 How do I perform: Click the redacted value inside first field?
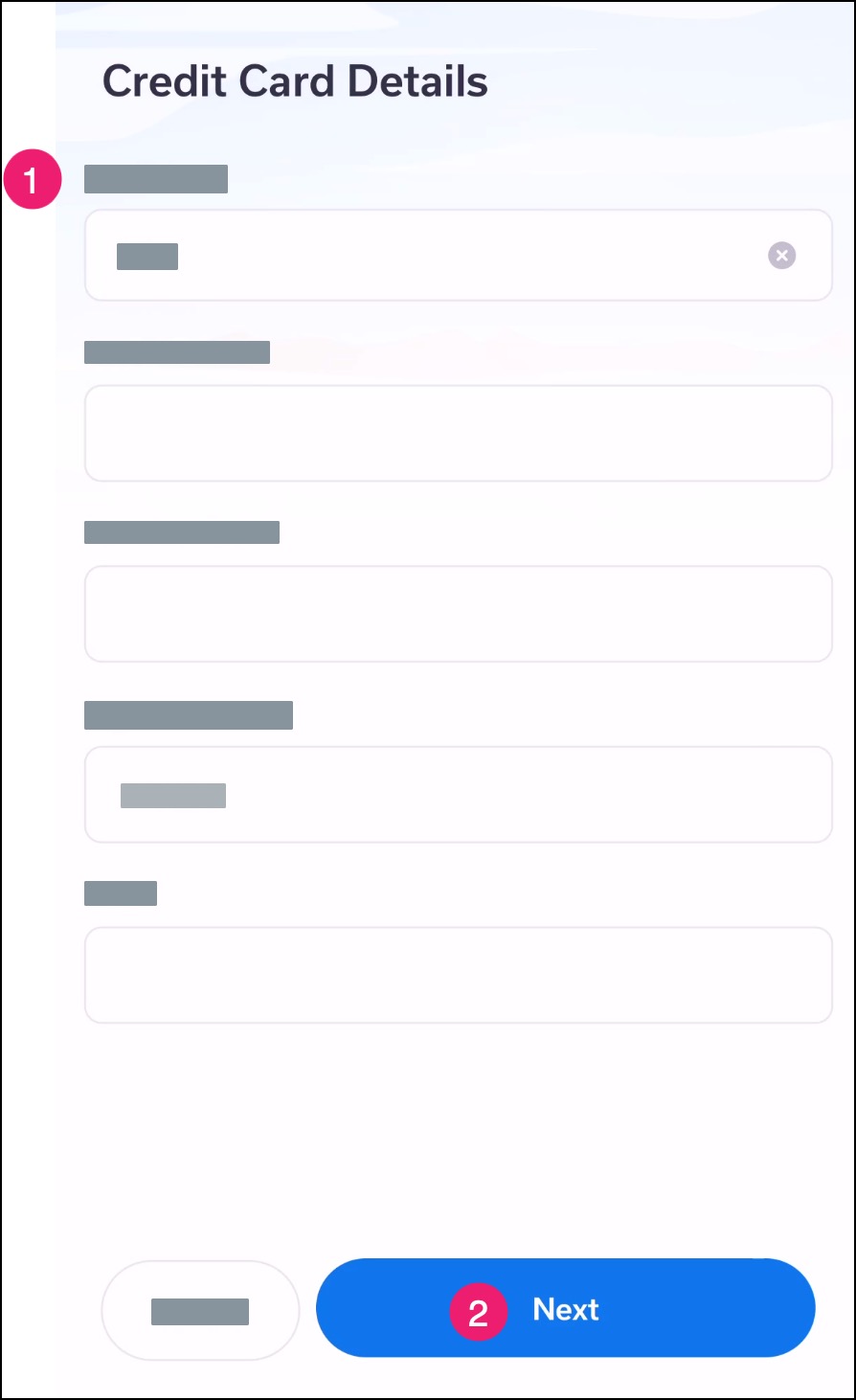(147, 257)
